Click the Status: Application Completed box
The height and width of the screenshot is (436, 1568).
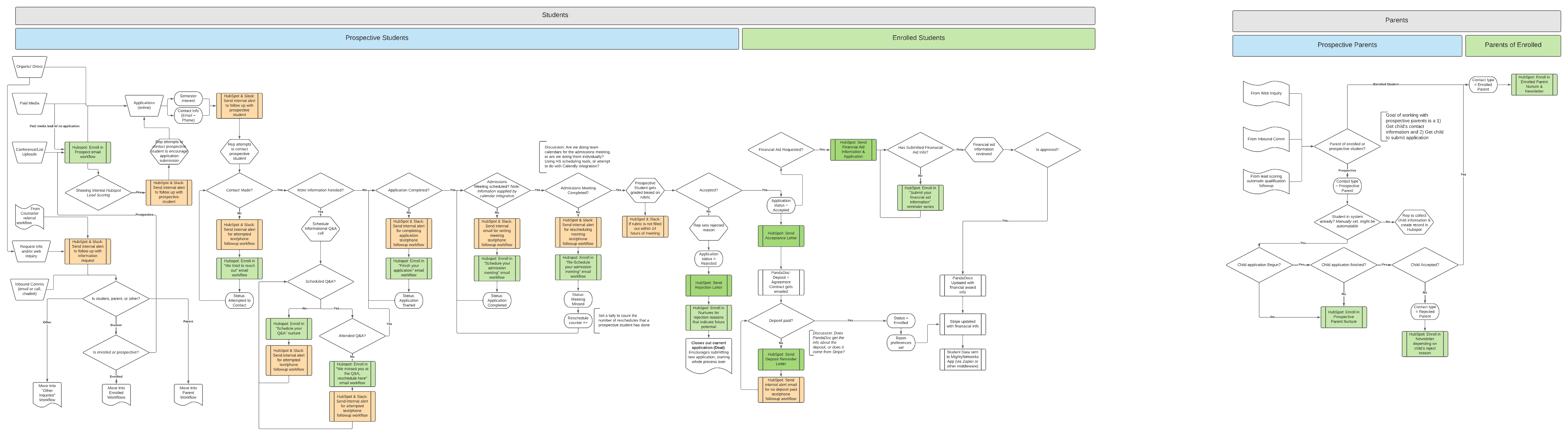[497, 301]
